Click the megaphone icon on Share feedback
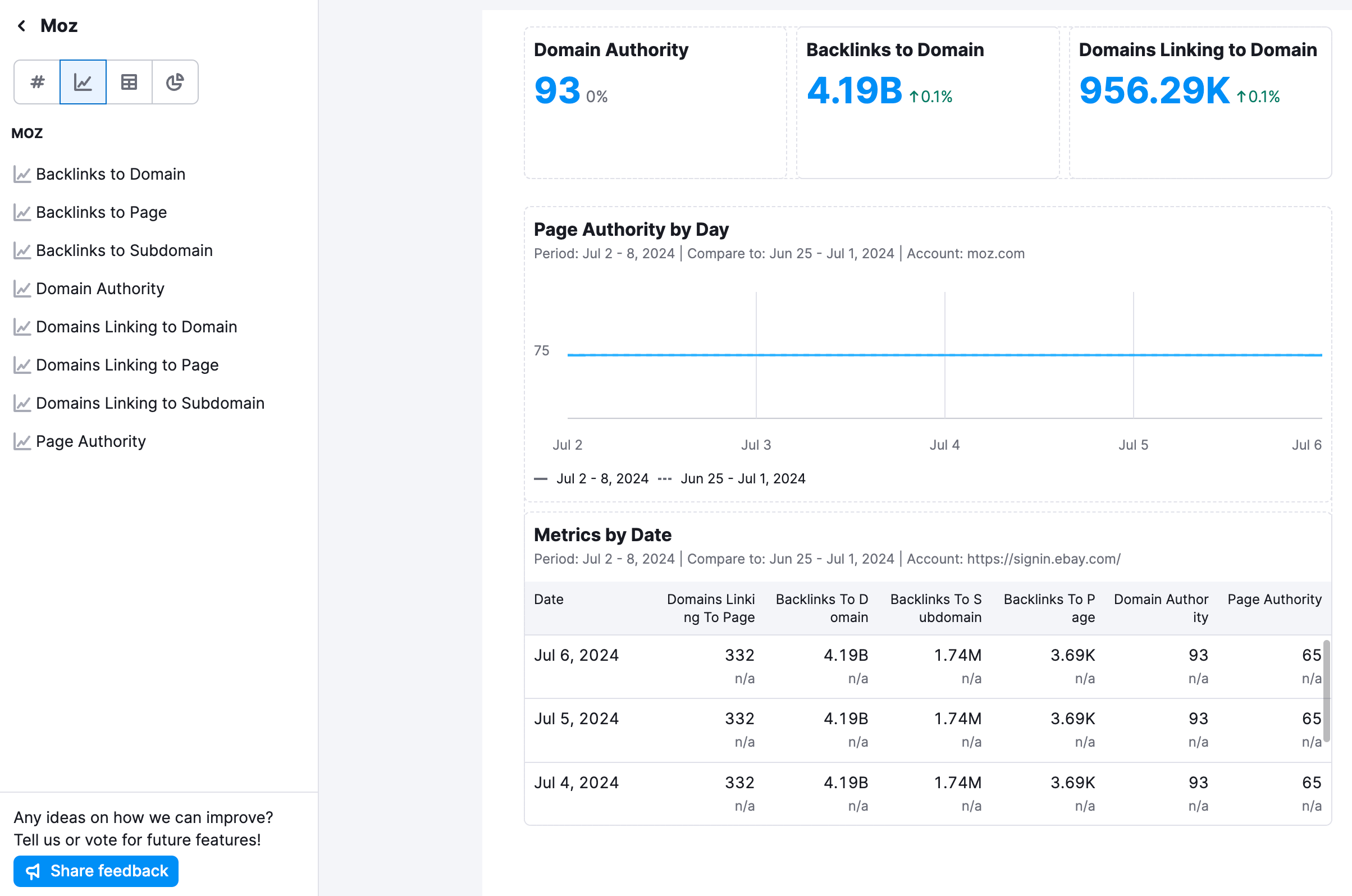 33,871
